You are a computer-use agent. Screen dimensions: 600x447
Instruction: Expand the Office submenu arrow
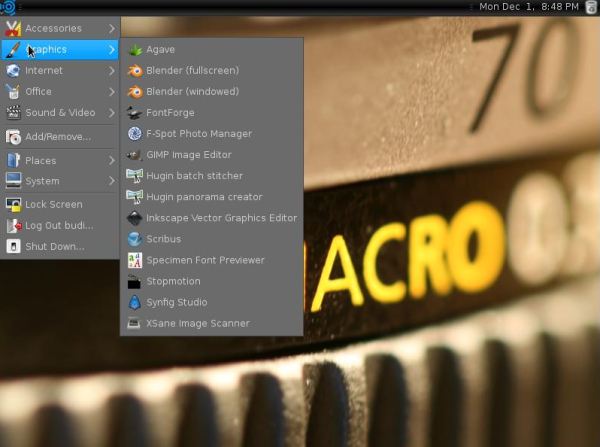pos(111,92)
